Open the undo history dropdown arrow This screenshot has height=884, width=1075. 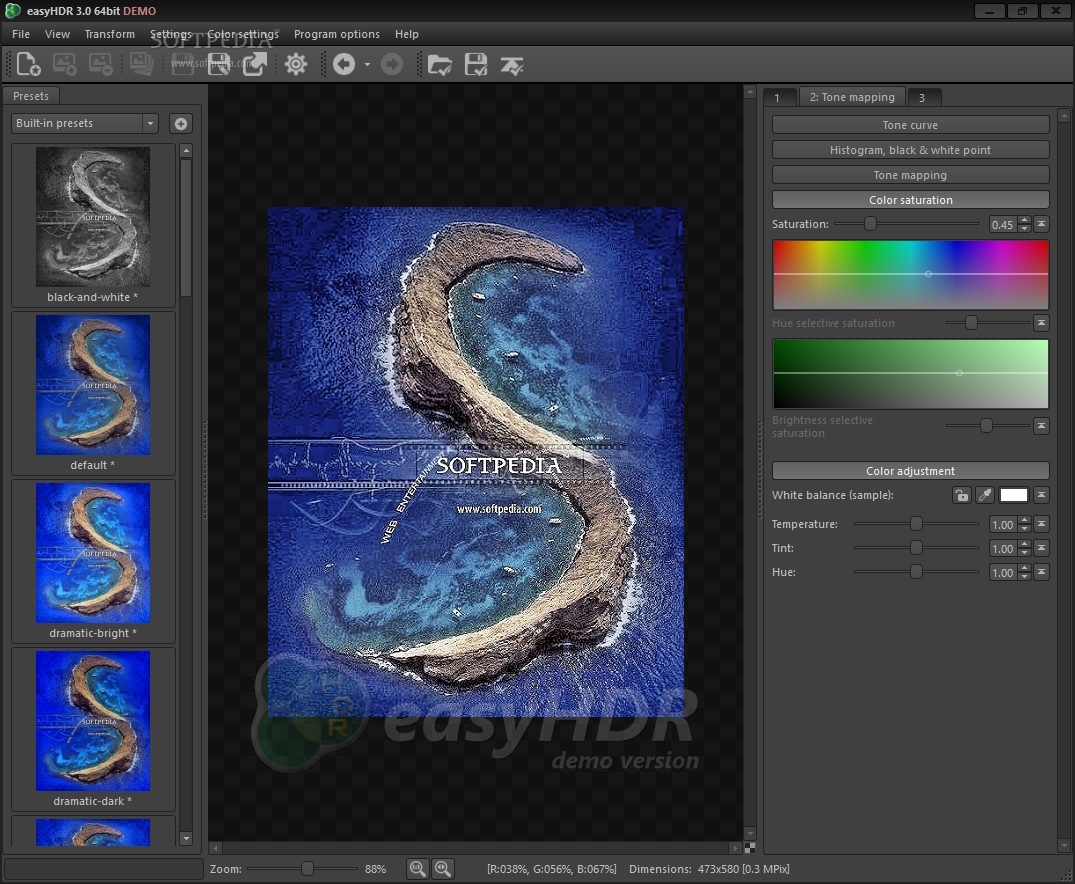coord(367,64)
